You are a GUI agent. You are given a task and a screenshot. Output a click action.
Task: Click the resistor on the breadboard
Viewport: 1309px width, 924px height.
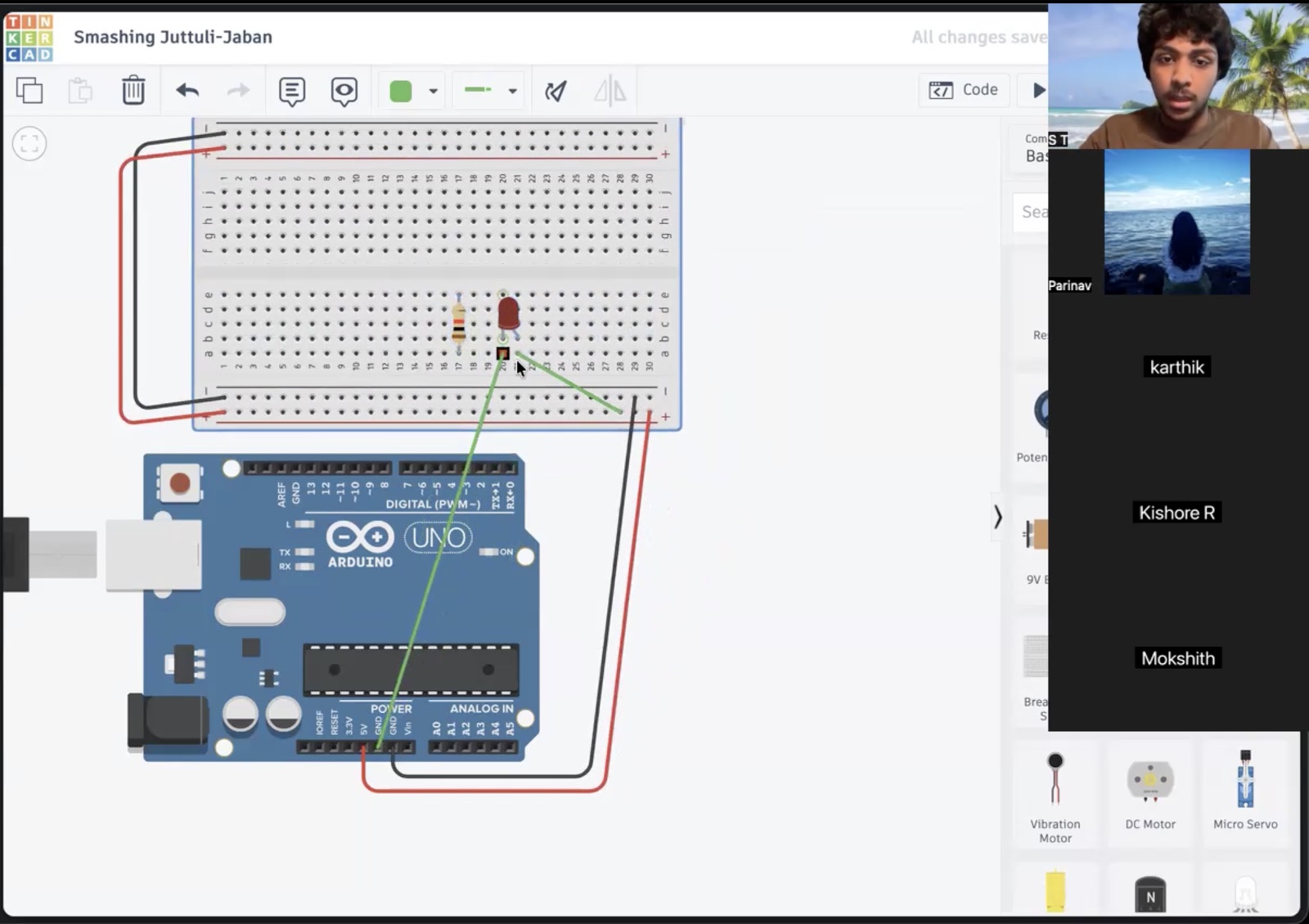(458, 323)
